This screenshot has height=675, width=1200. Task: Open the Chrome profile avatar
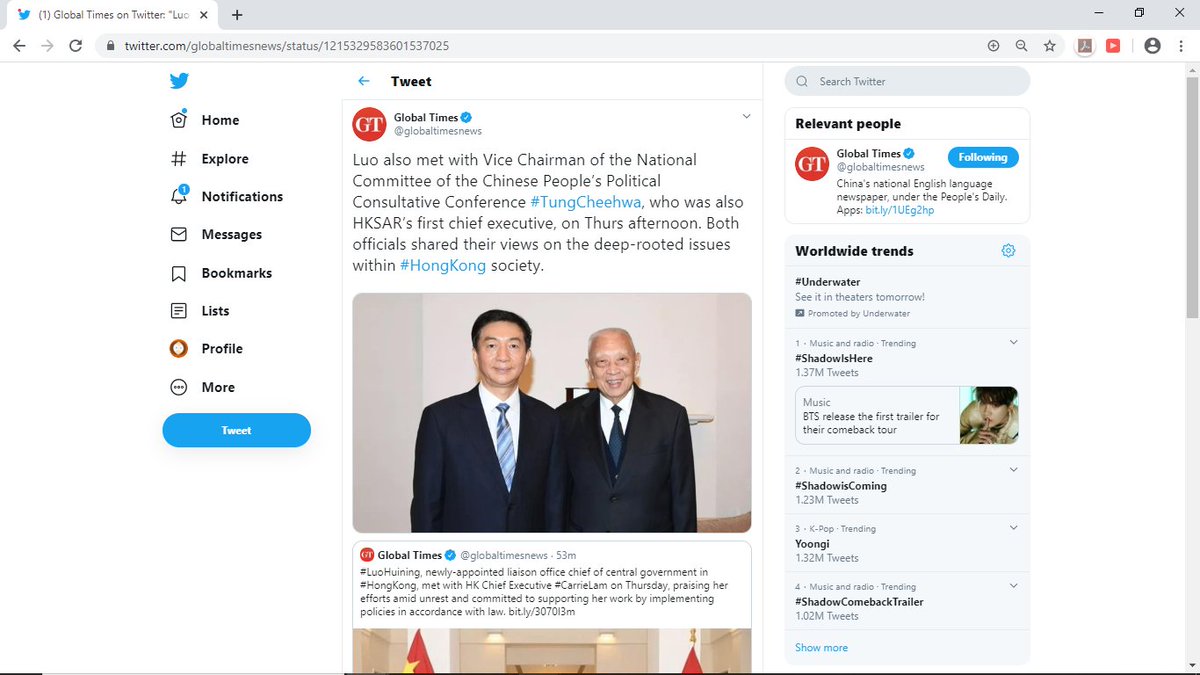tap(1152, 46)
